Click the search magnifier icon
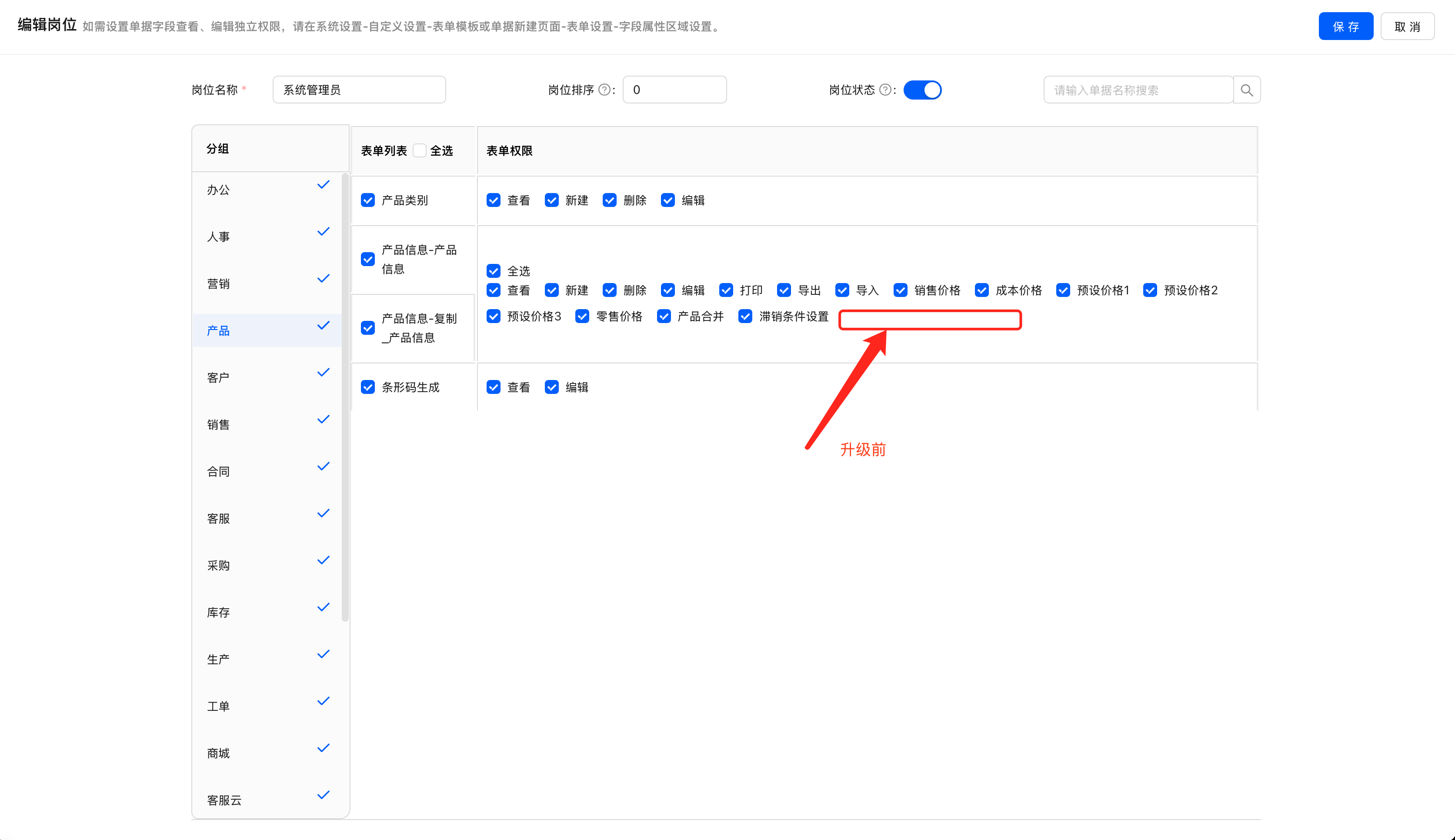 point(1246,90)
